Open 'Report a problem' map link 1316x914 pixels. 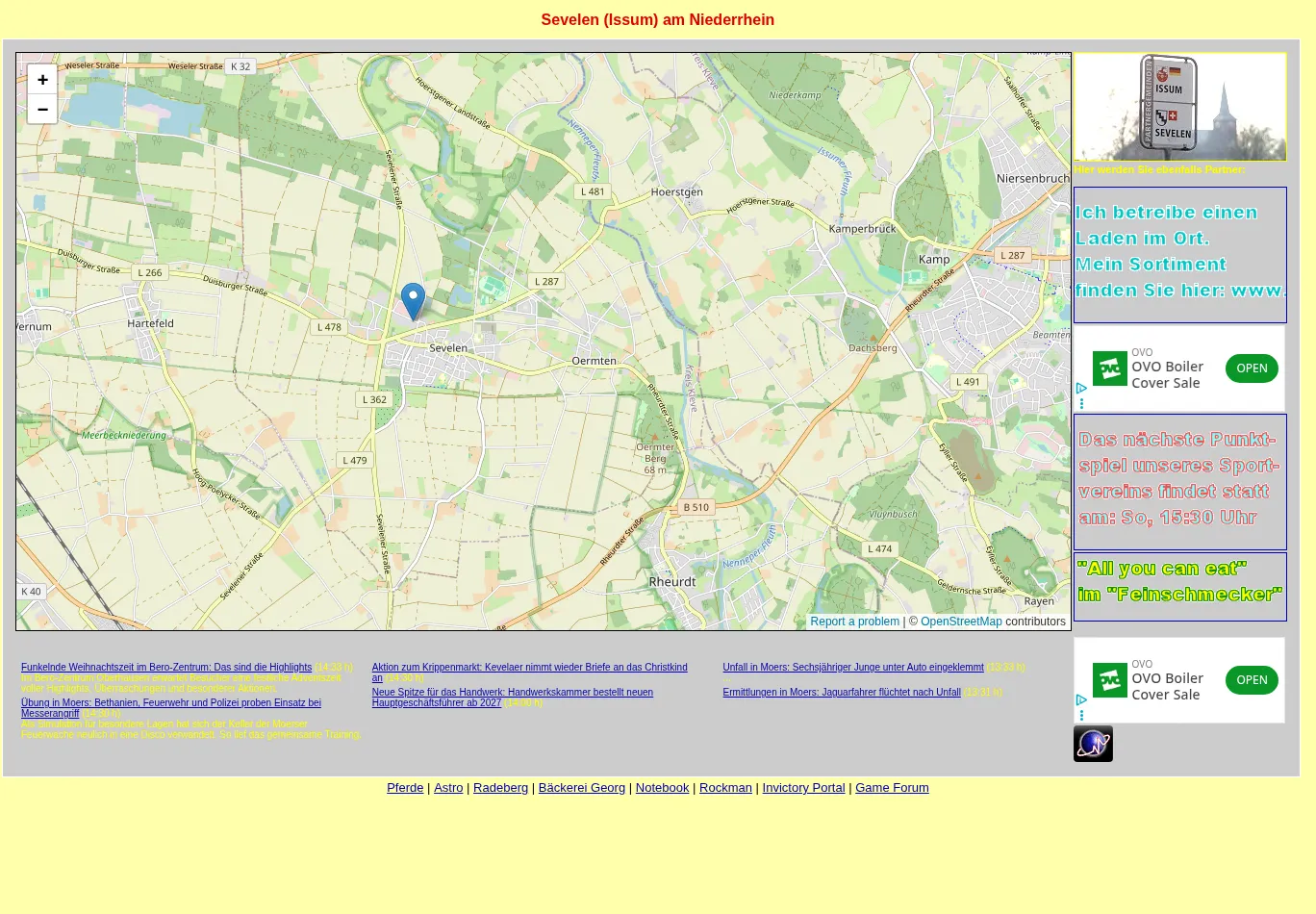(854, 622)
